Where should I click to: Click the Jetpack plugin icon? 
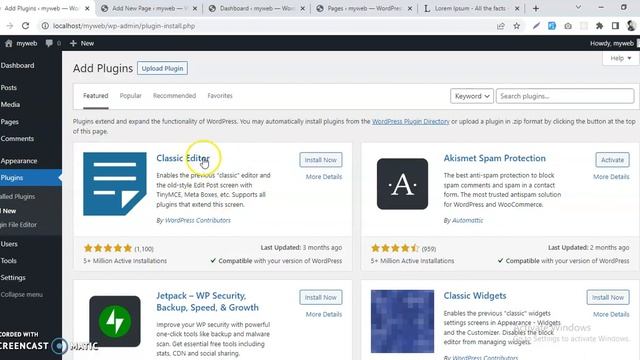115,321
